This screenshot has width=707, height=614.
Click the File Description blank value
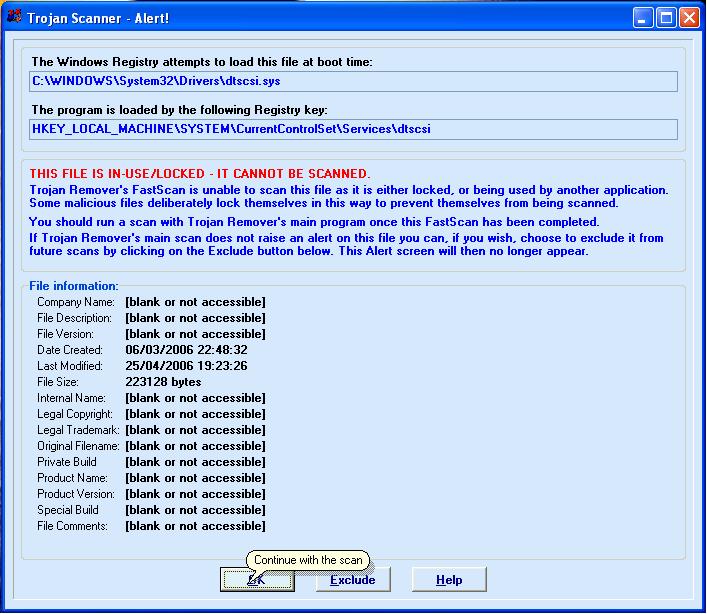point(195,318)
